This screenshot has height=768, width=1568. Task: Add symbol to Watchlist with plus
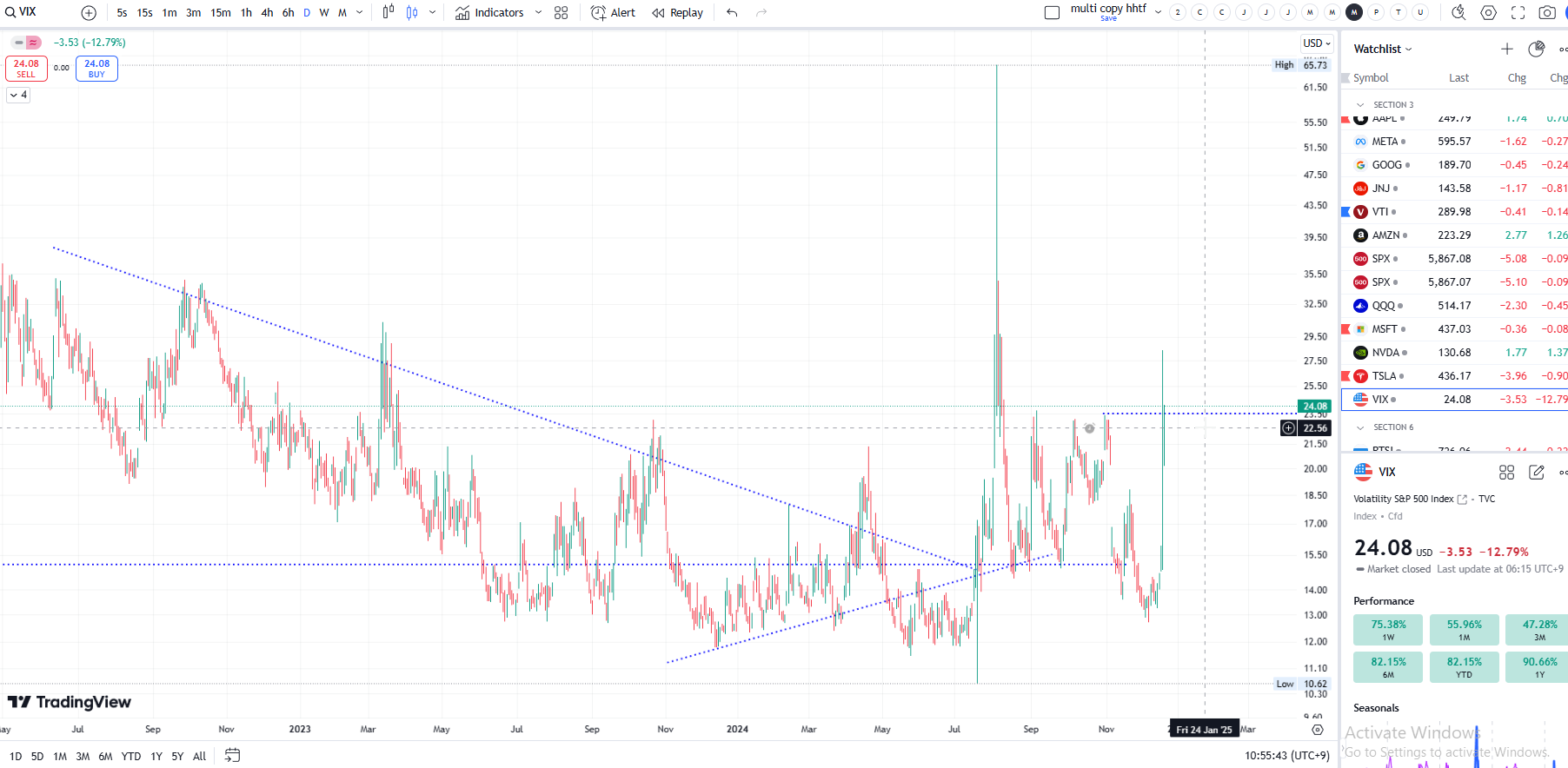1506,50
